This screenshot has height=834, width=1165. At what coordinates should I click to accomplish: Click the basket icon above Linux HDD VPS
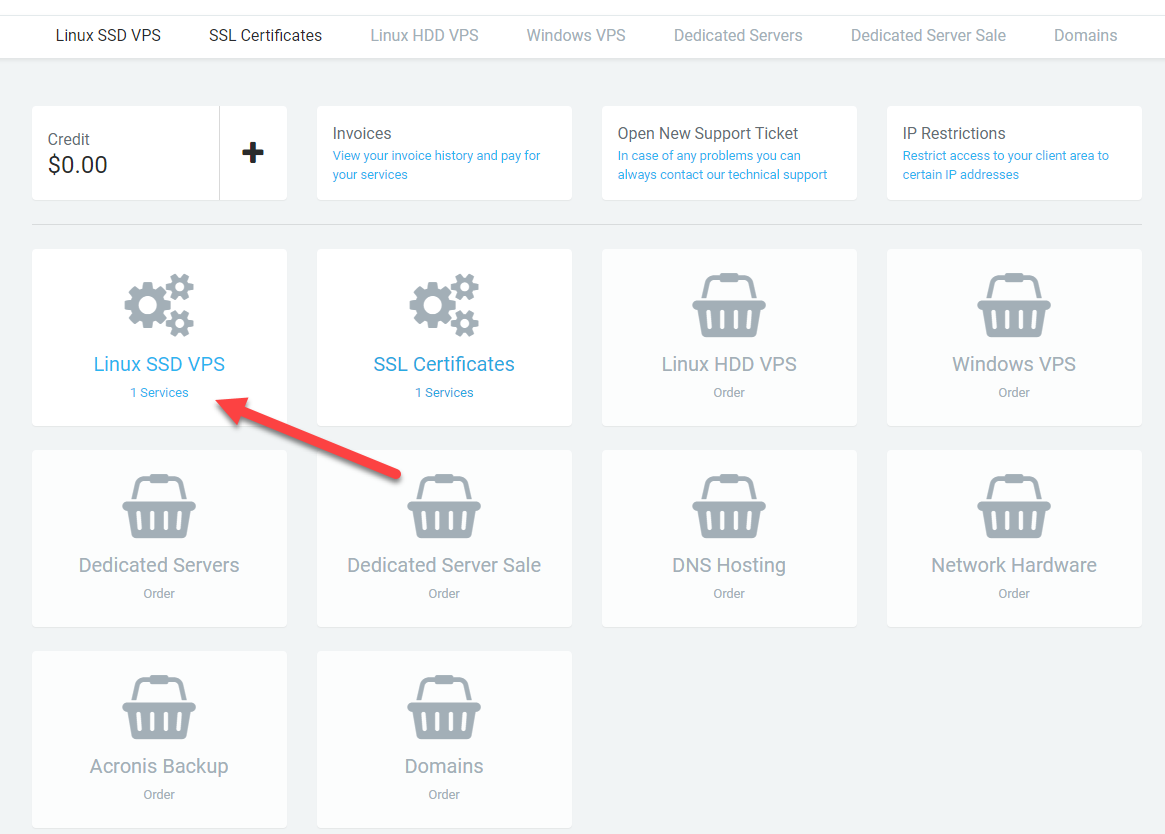pos(729,305)
